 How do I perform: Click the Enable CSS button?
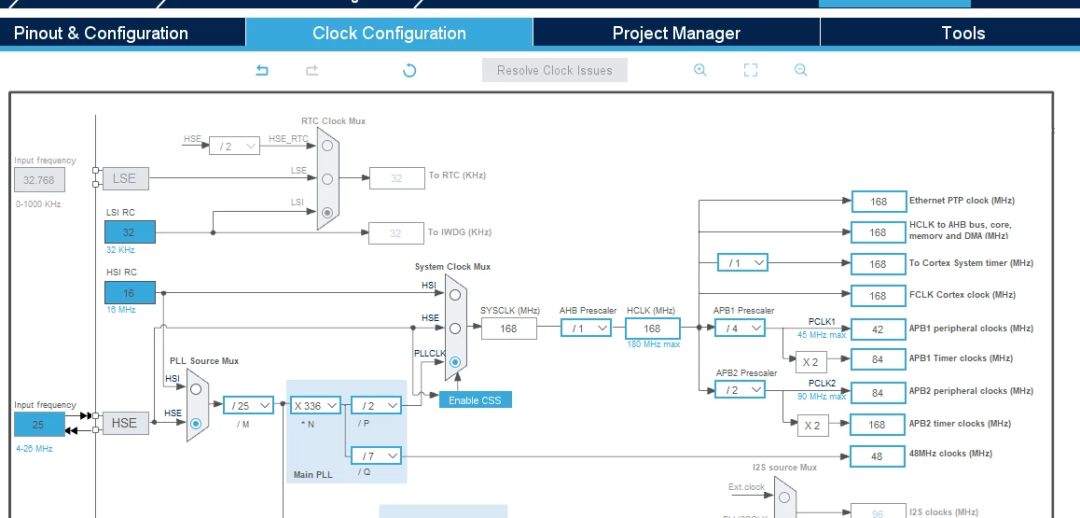(476, 400)
